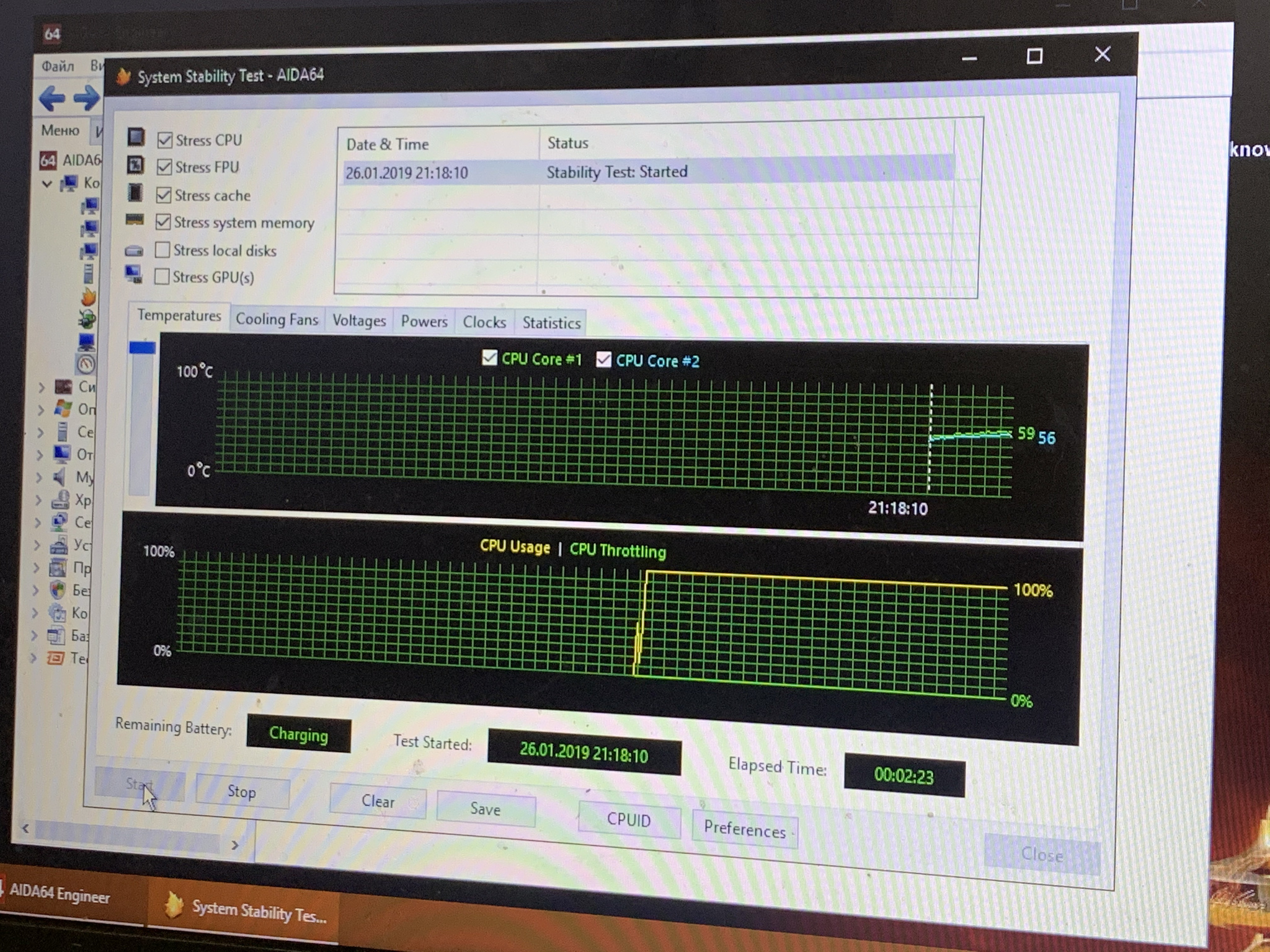This screenshot has width=1270, height=952.
Task: Open the Preferences dialog
Action: pos(744,829)
